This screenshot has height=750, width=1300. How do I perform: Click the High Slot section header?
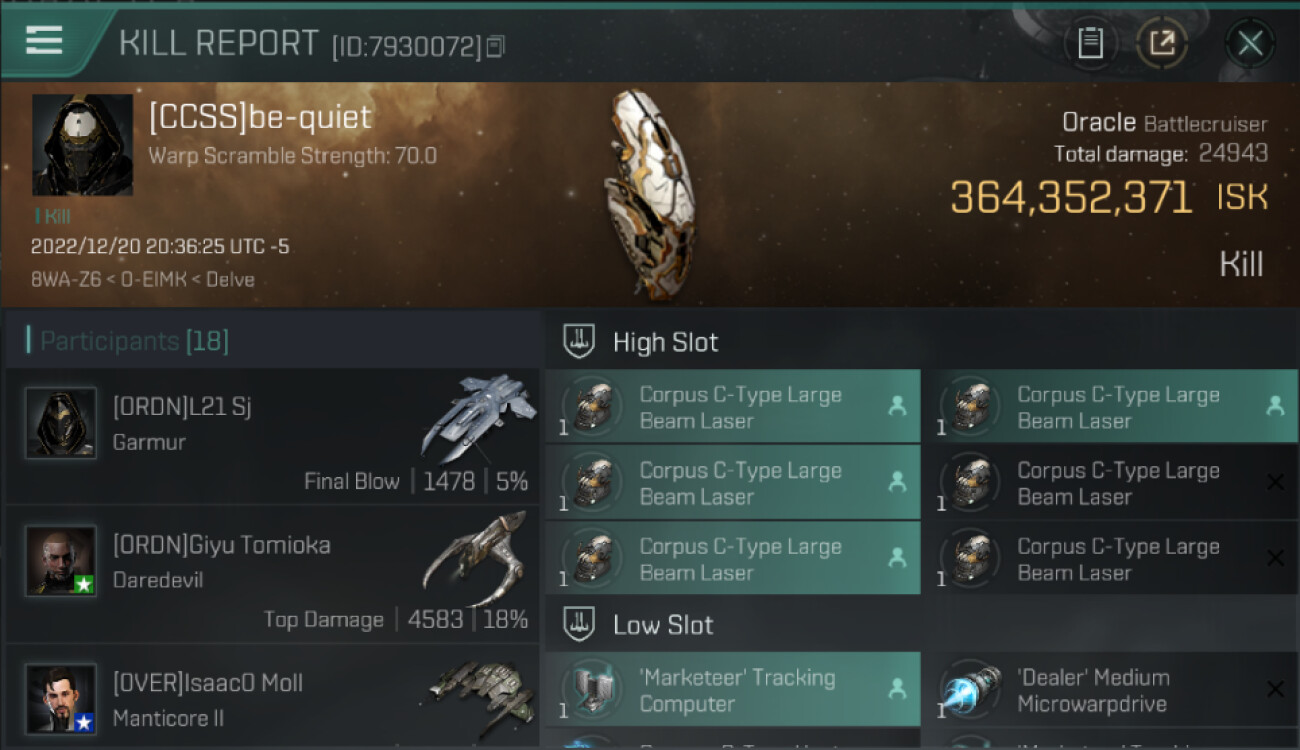[665, 342]
